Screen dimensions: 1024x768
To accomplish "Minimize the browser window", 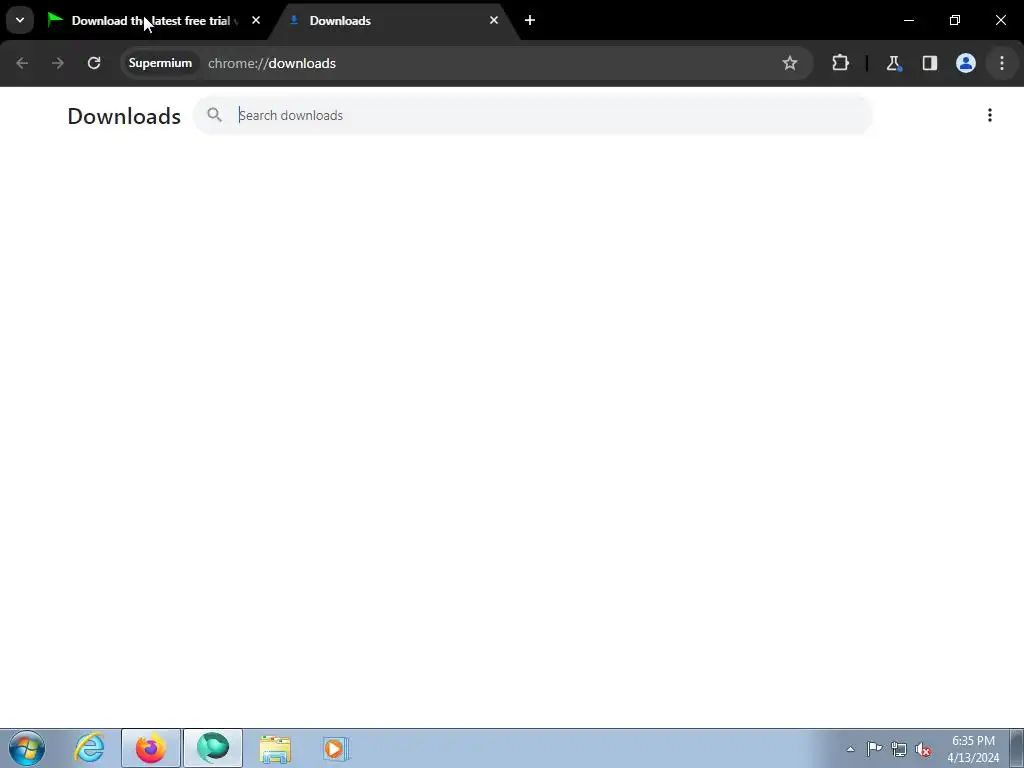I will (908, 20).
